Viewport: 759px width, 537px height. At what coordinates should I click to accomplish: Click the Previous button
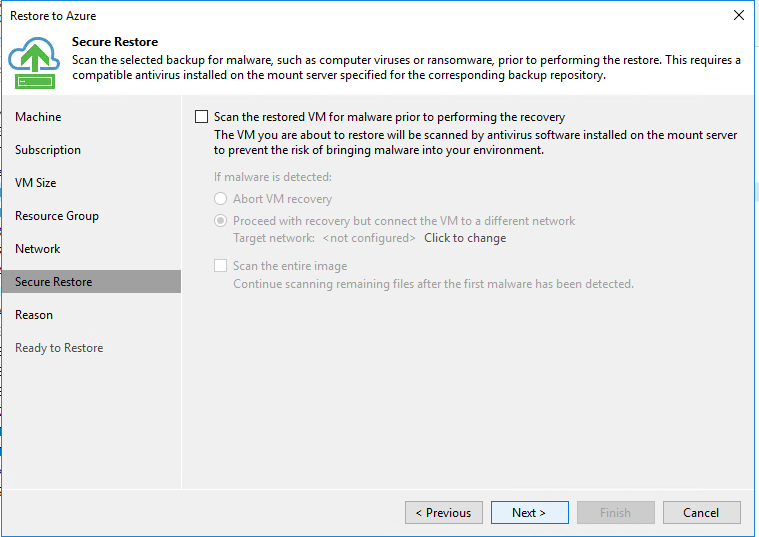pos(444,512)
